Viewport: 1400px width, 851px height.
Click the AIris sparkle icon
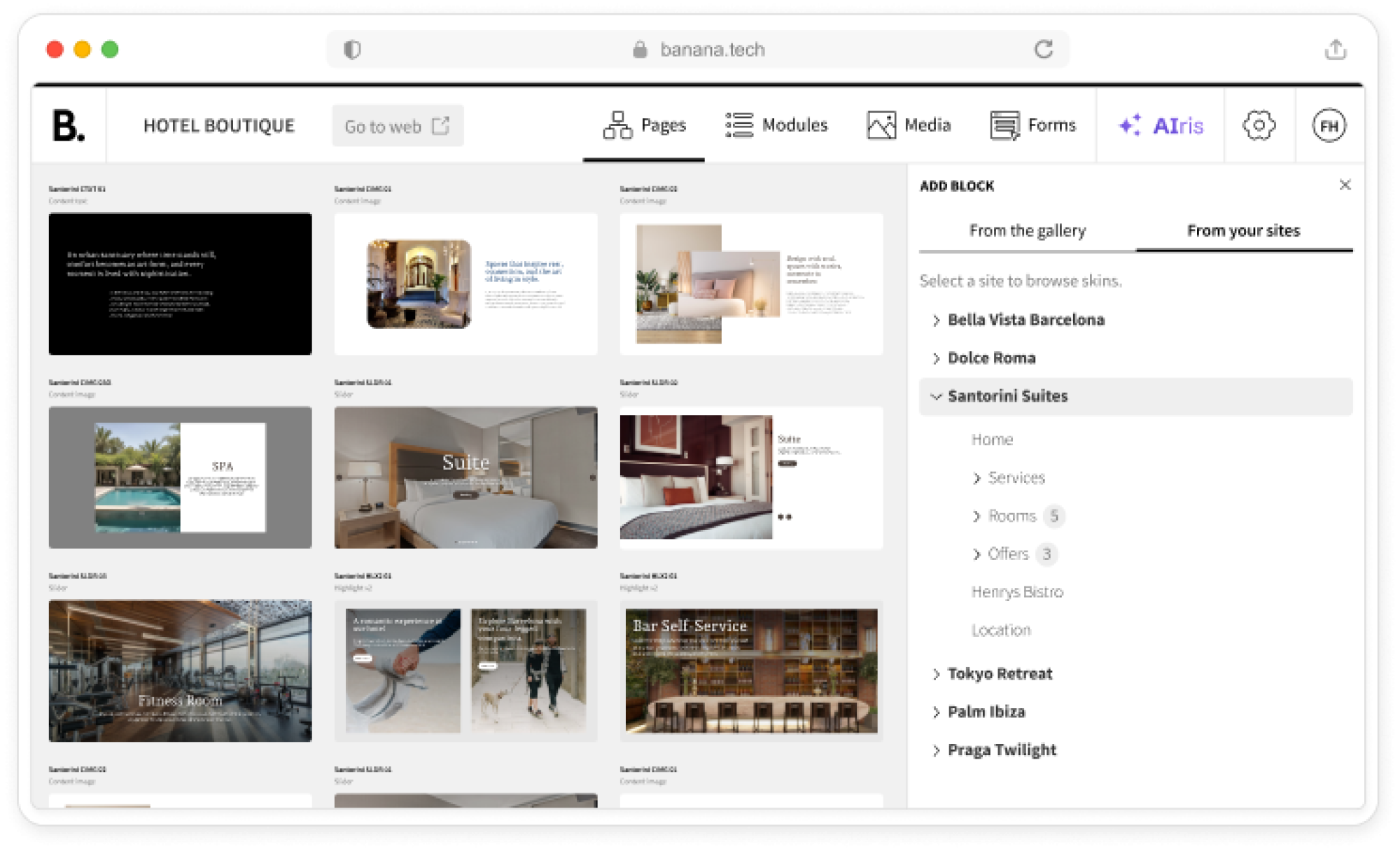1130,125
